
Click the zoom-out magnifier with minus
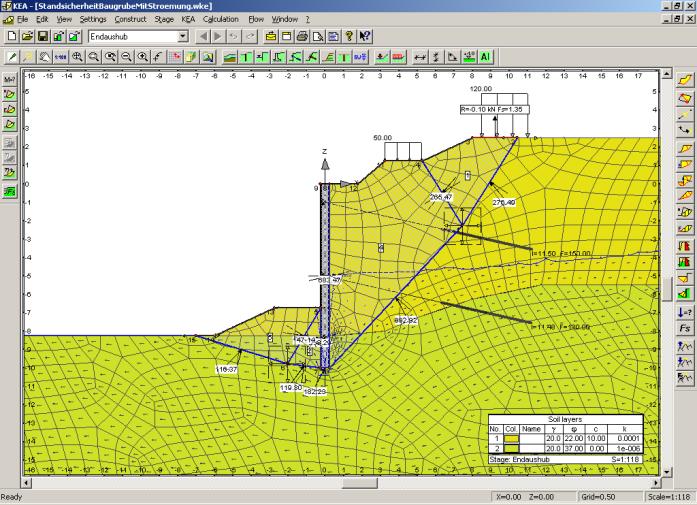pos(126,57)
